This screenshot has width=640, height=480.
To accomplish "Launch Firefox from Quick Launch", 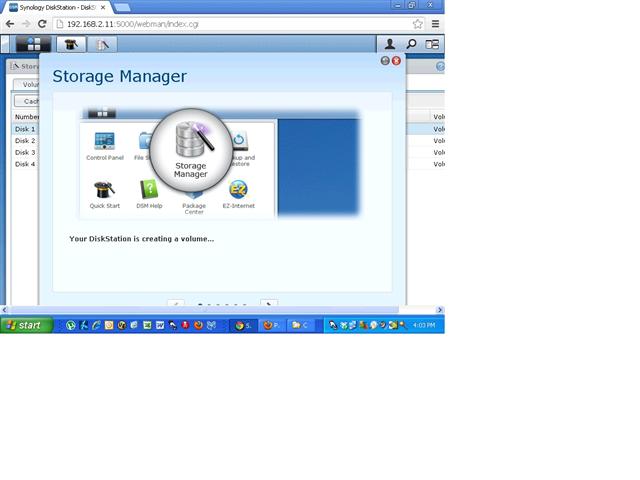I will [198, 325].
